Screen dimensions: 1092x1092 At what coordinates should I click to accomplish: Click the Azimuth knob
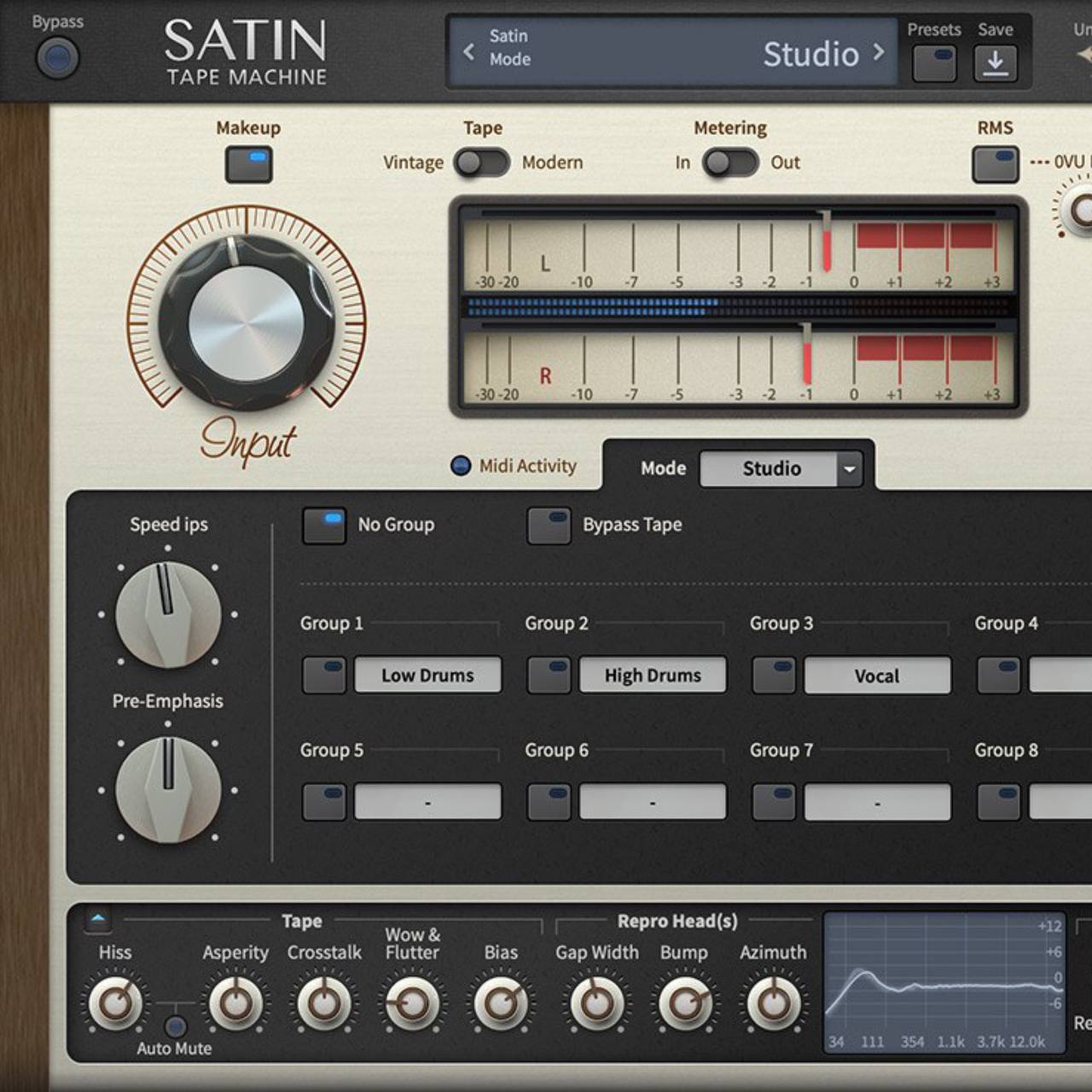click(773, 1003)
